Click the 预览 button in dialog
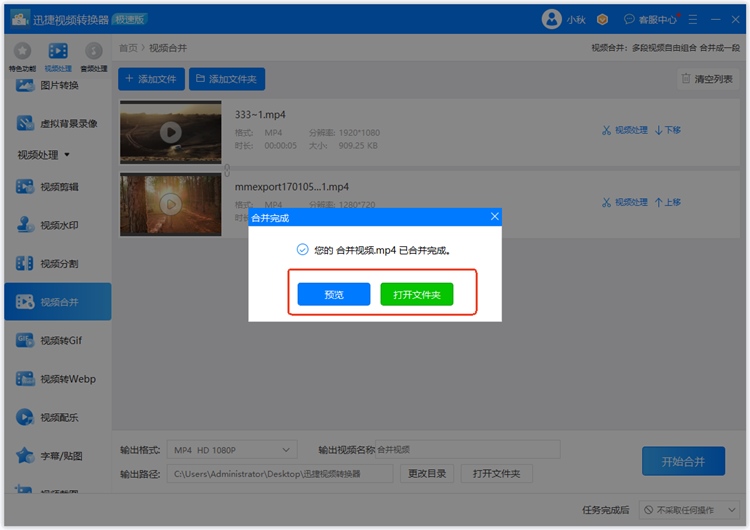This screenshot has height=530, width=750. pyautogui.click(x=333, y=294)
